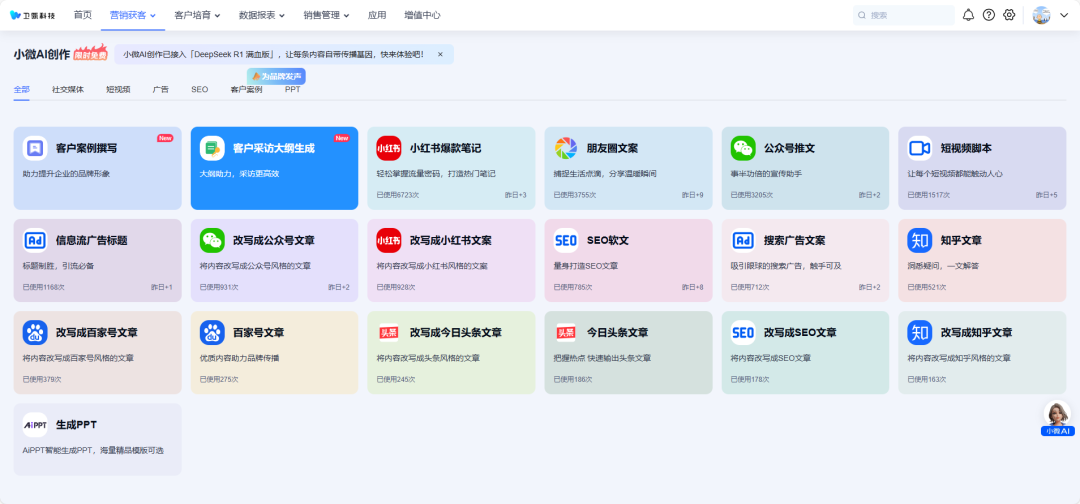Click the 短视频脚本 camera icon
1080x504 pixels.
919,148
